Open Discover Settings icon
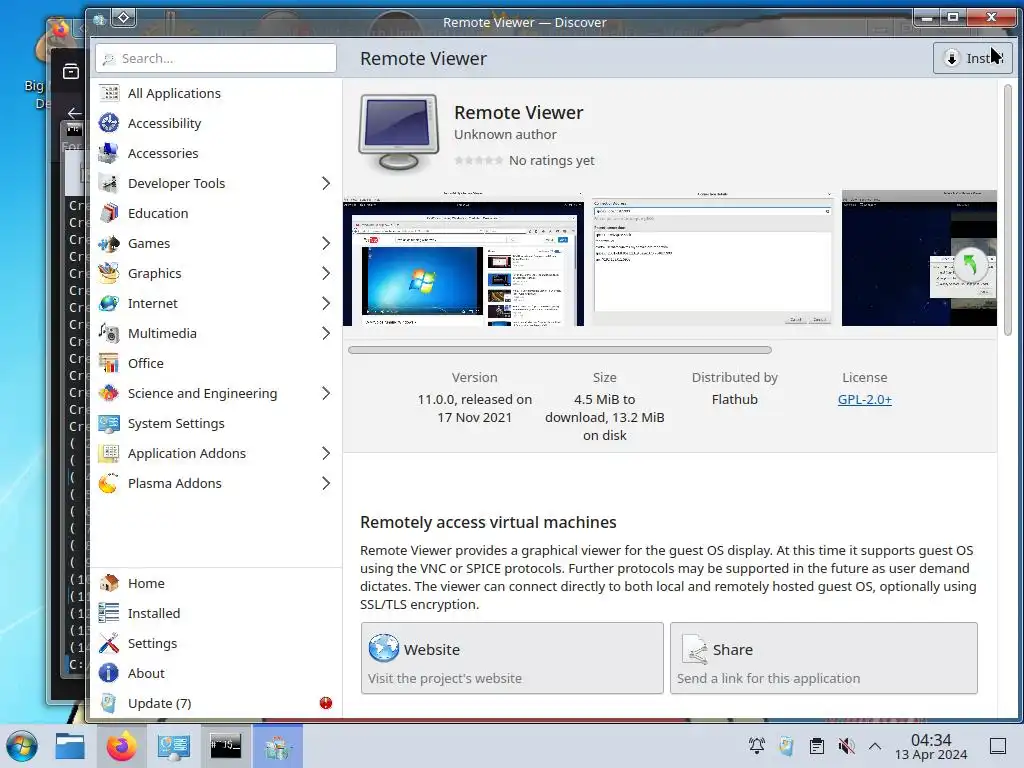 tap(109, 643)
